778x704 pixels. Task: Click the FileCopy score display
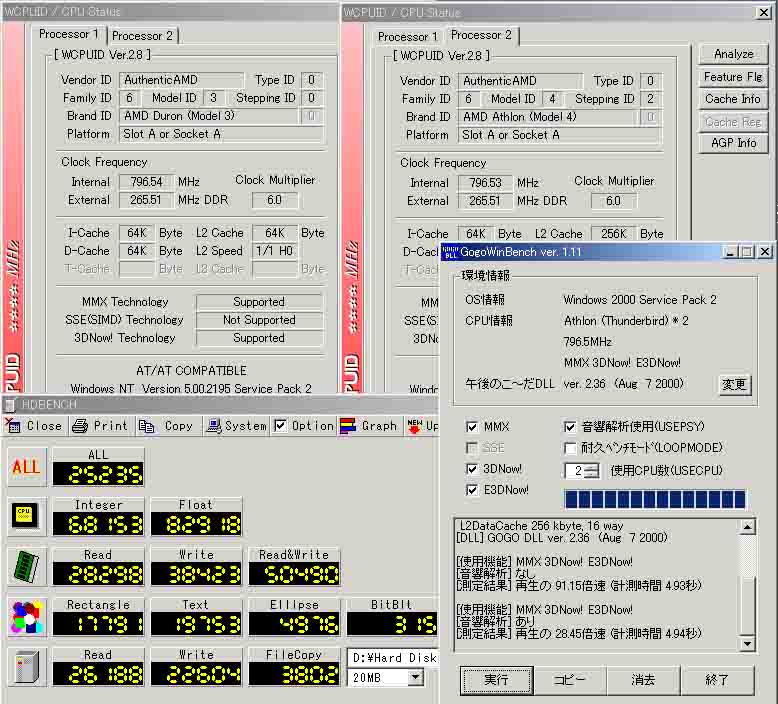tap(294, 674)
